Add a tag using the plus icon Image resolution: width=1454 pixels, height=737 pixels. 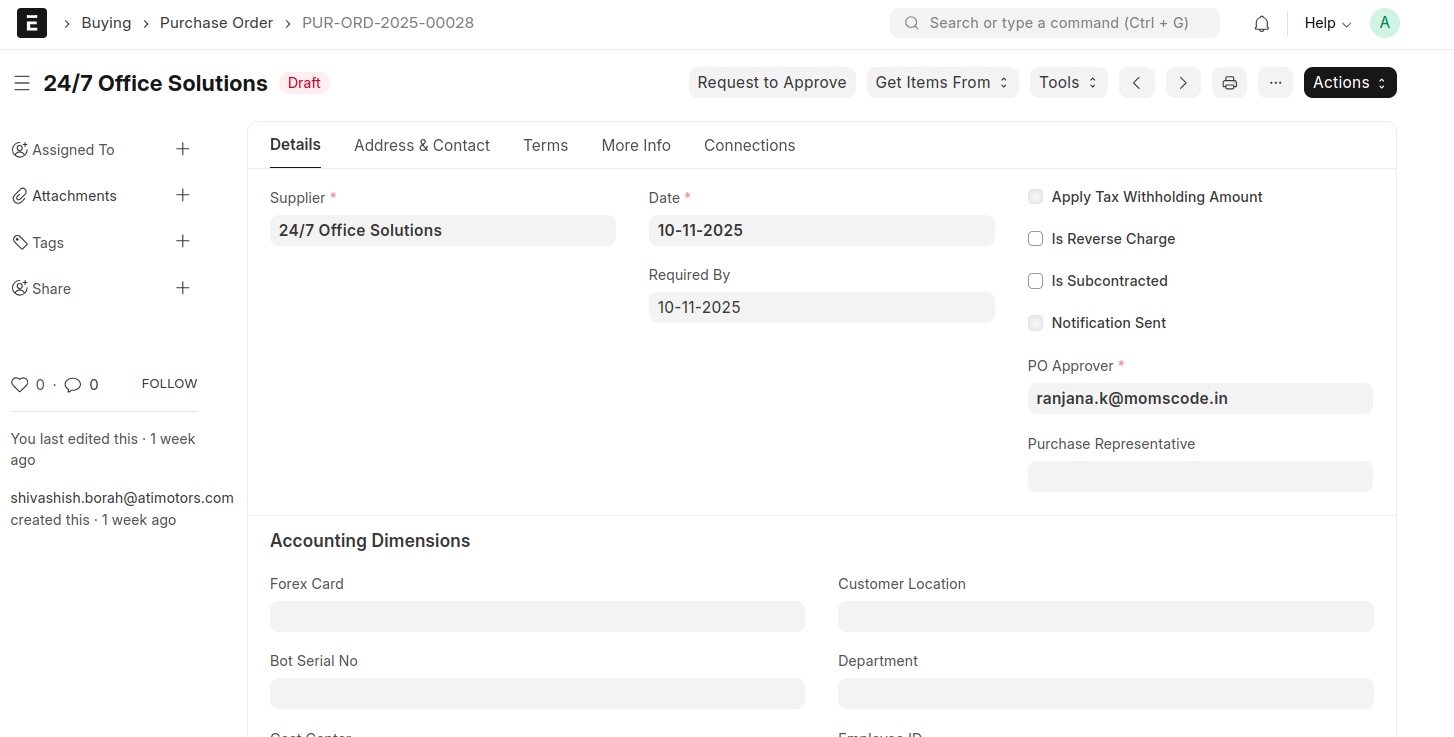click(x=183, y=241)
